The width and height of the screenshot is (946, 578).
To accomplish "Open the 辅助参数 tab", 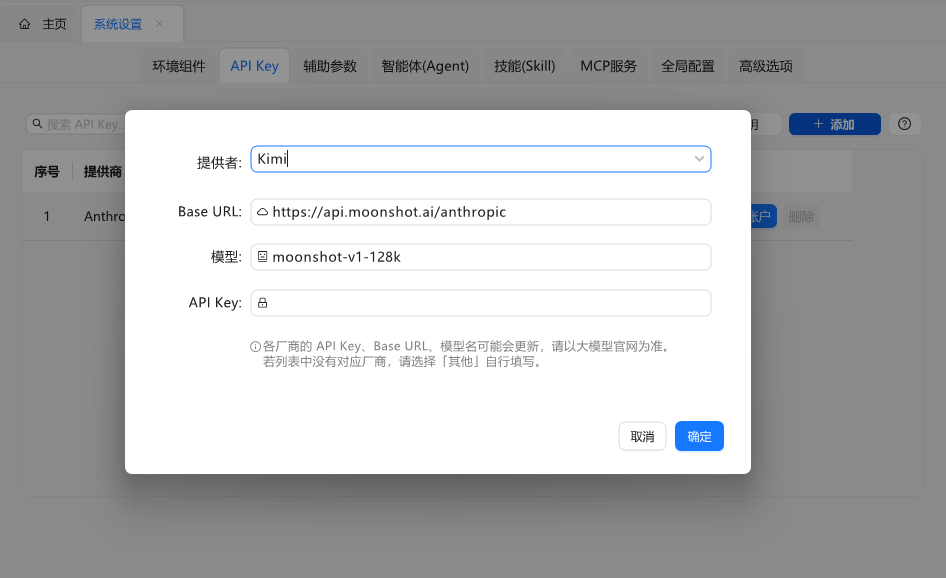I will pyautogui.click(x=330, y=66).
